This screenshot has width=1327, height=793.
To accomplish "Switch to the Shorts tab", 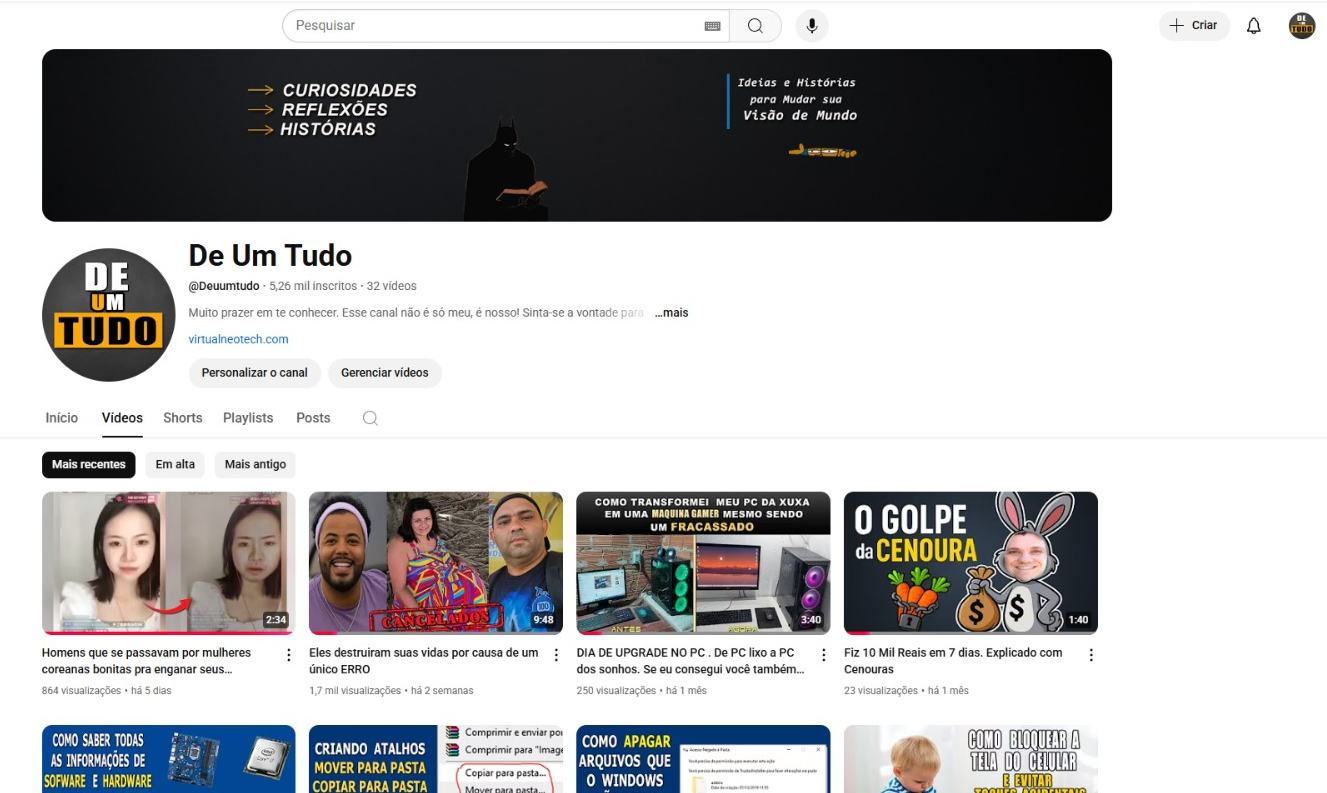I will pyautogui.click(x=183, y=418).
